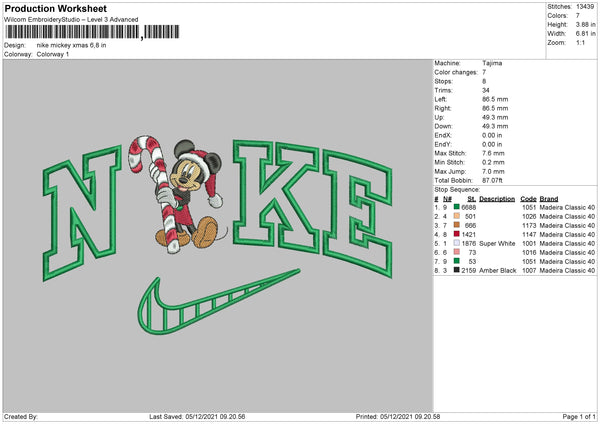Select the green swatch beside 6688 stitches
Screen dimensions: 600x424
(457, 207)
